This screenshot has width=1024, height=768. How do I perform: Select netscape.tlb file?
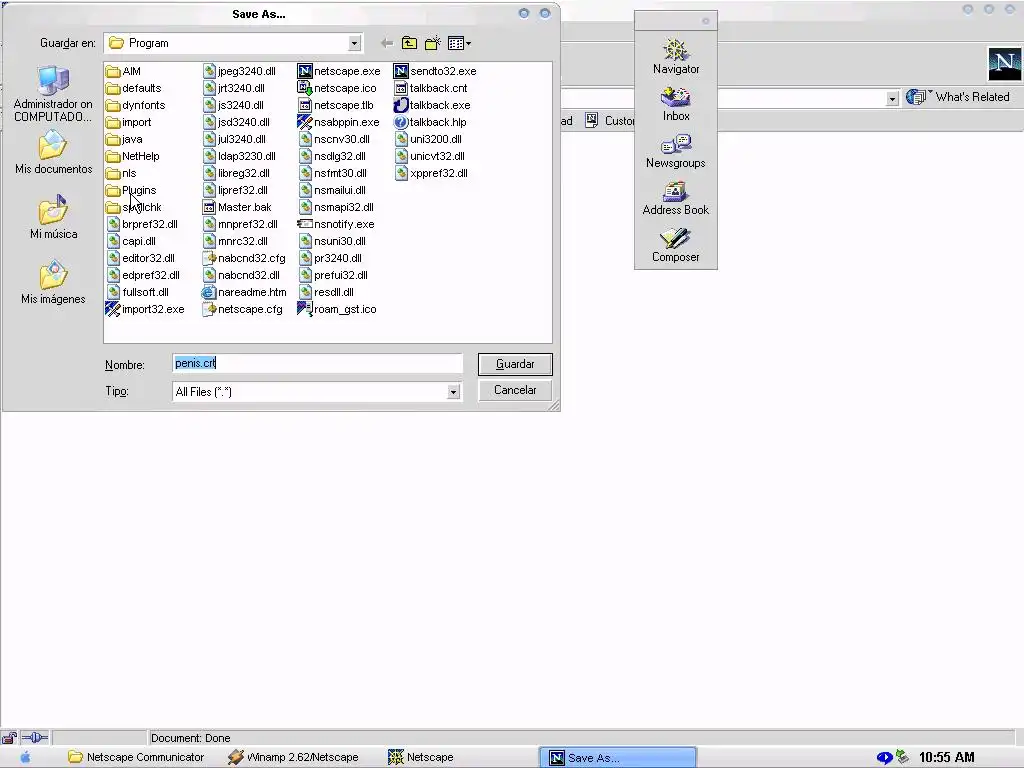[336, 105]
